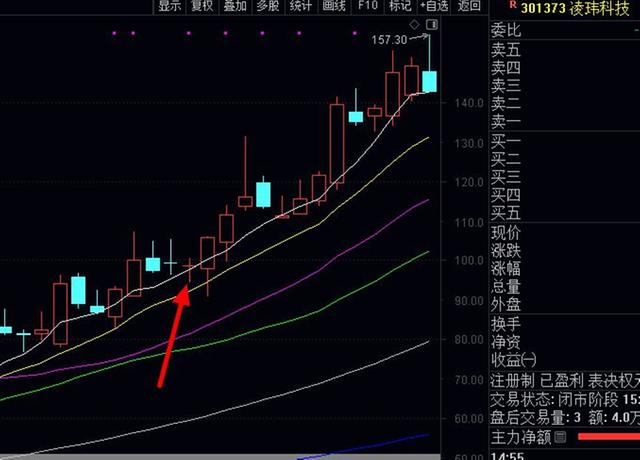Click the red 主力净额 bar
The width and height of the screenshot is (640, 460).
pyautogui.click(x=609, y=437)
